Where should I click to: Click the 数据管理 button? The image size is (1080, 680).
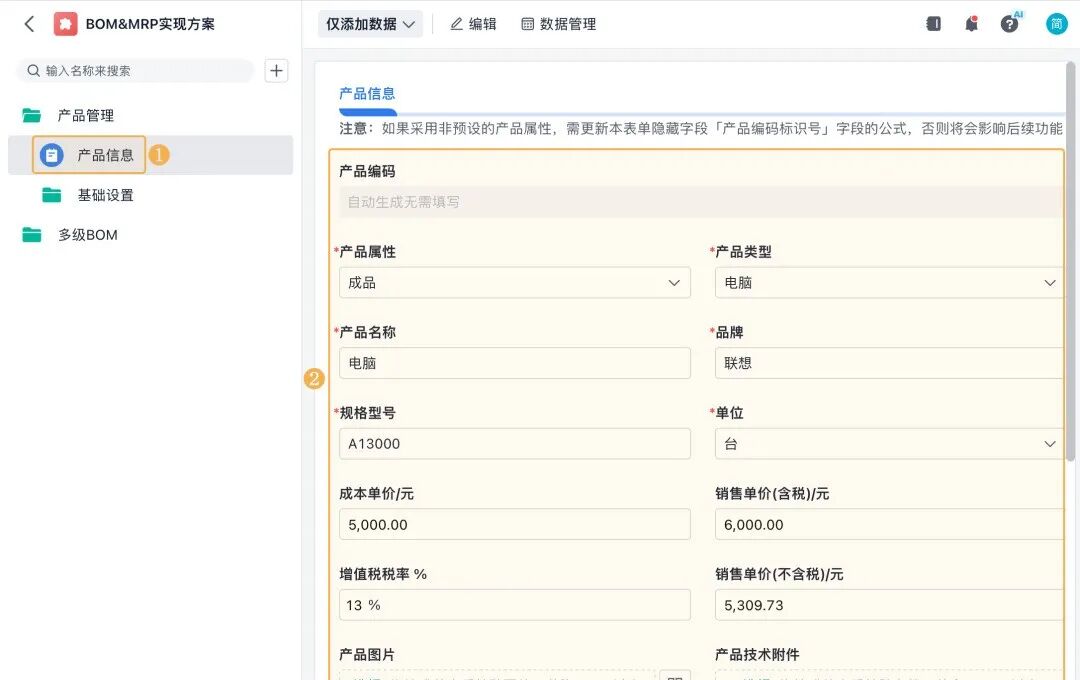click(x=559, y=24)
